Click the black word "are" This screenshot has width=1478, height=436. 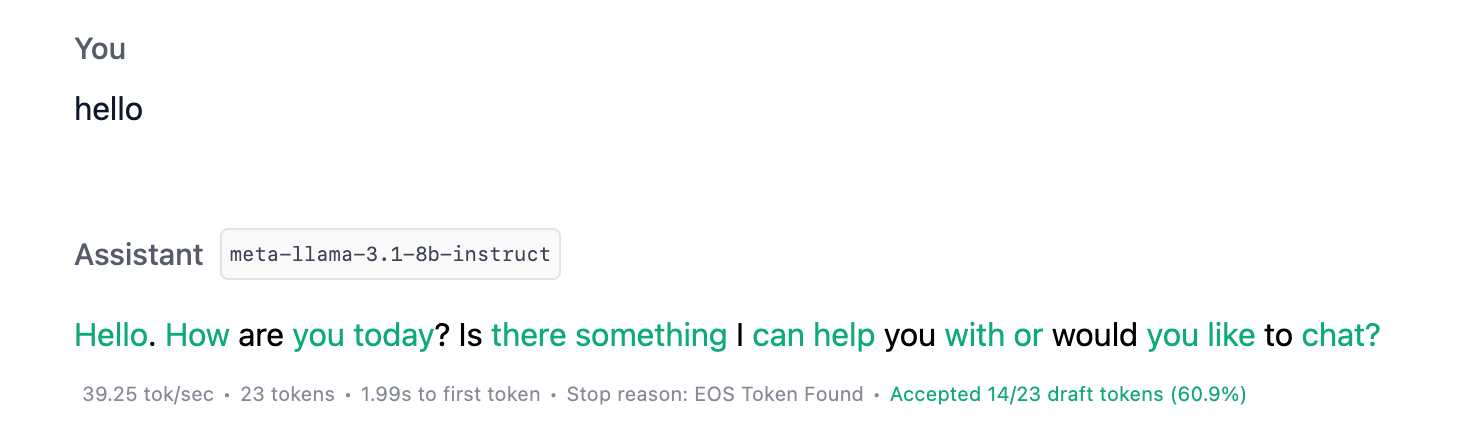pyautogui.click(x=261, y=335)
